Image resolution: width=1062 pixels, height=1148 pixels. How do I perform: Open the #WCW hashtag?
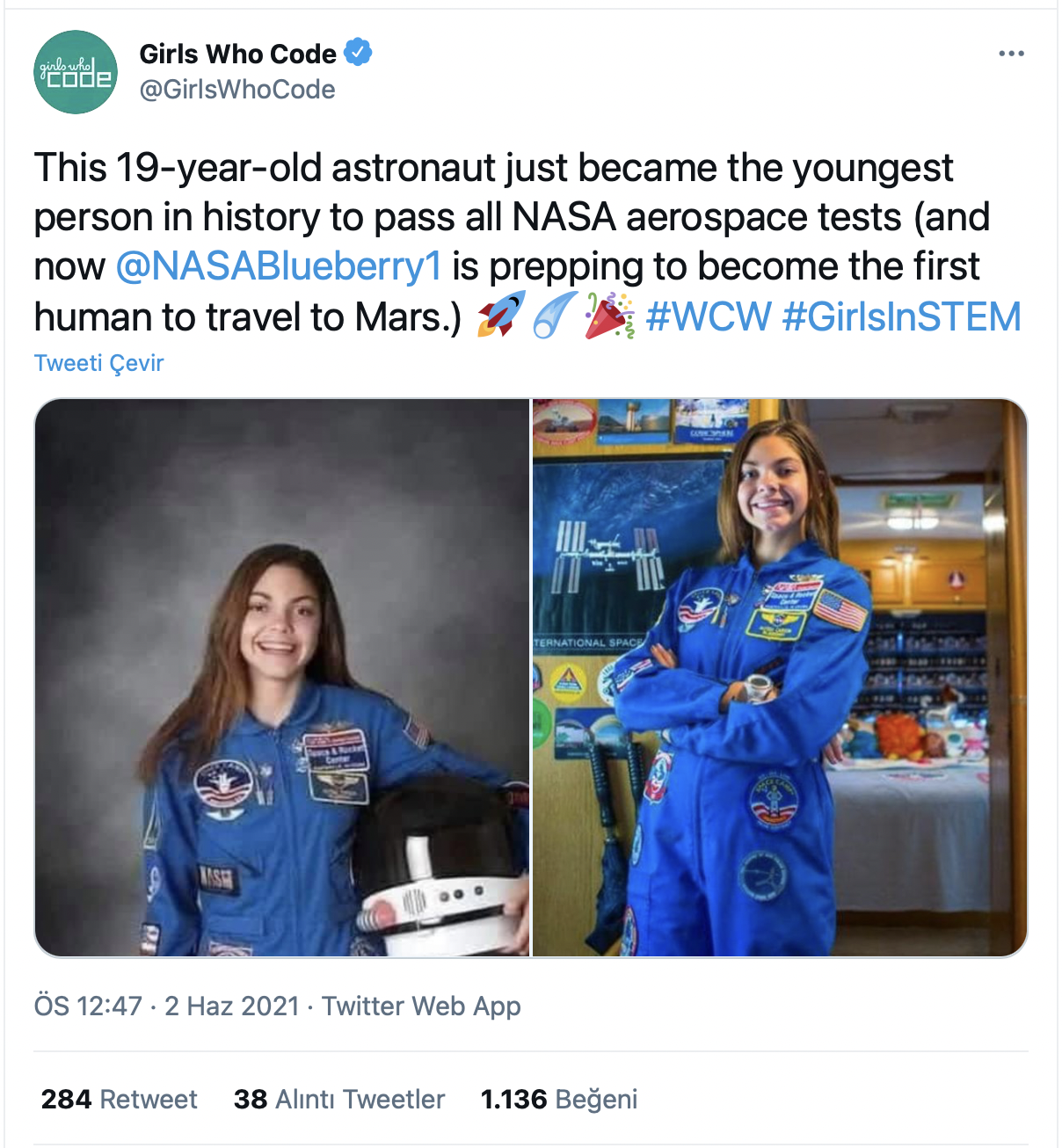709,316
